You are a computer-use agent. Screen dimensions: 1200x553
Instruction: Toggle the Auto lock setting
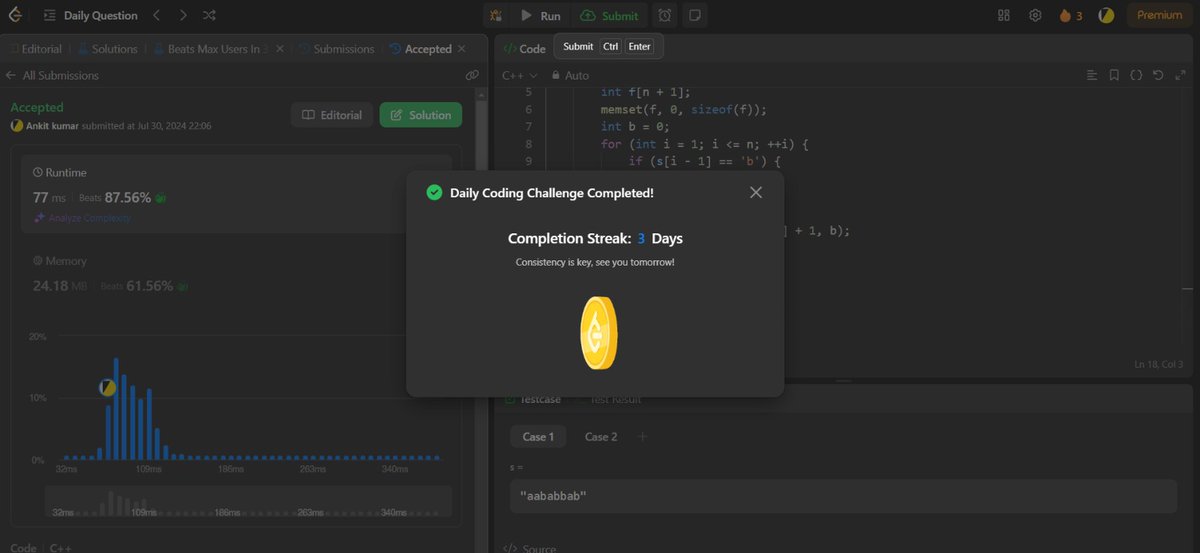[x=570, y=75]
